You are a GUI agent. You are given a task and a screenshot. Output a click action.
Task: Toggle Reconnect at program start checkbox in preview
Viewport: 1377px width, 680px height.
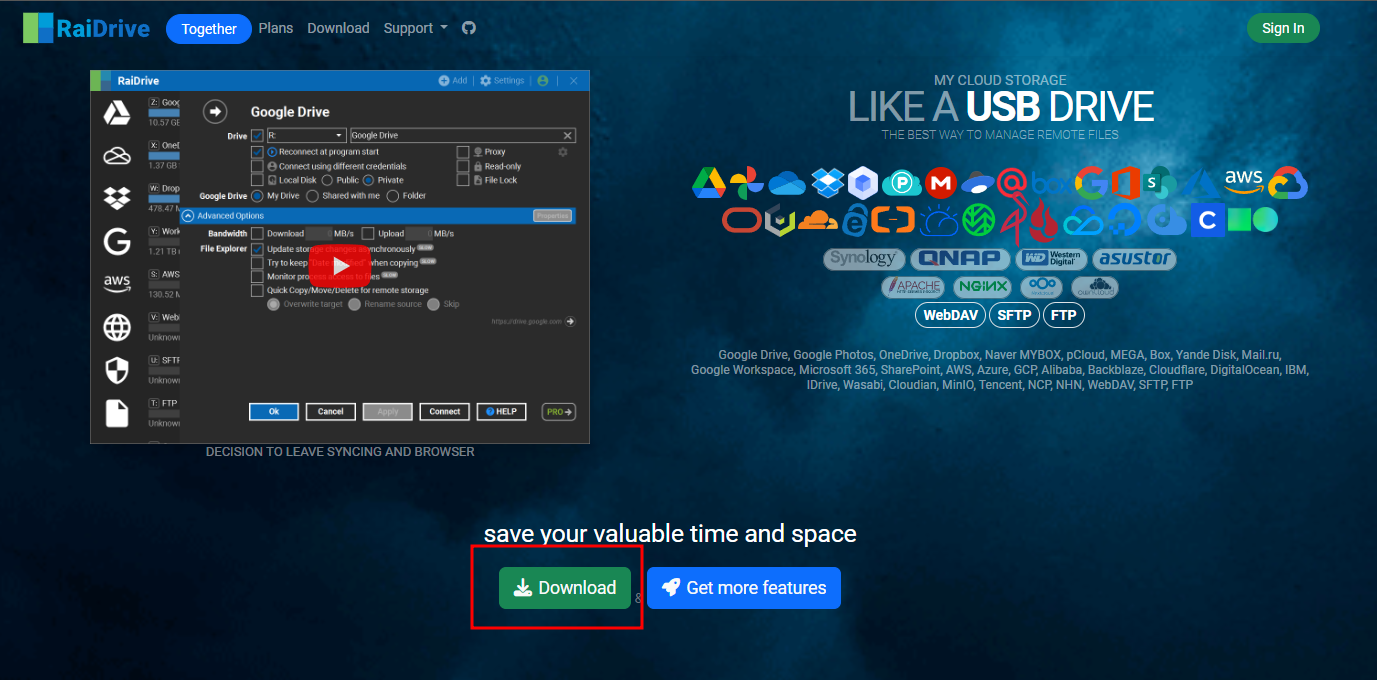[257, 152]
